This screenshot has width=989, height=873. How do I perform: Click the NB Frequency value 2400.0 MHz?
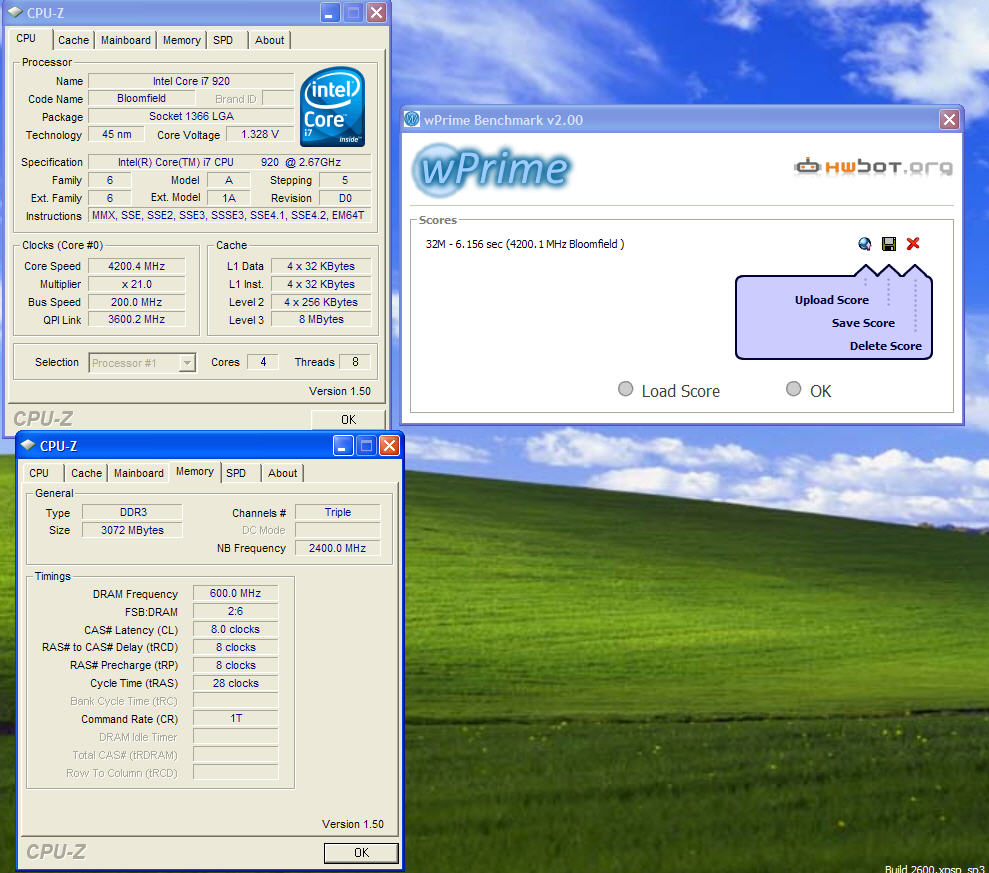pyautogui.click(x=338, y=548)
